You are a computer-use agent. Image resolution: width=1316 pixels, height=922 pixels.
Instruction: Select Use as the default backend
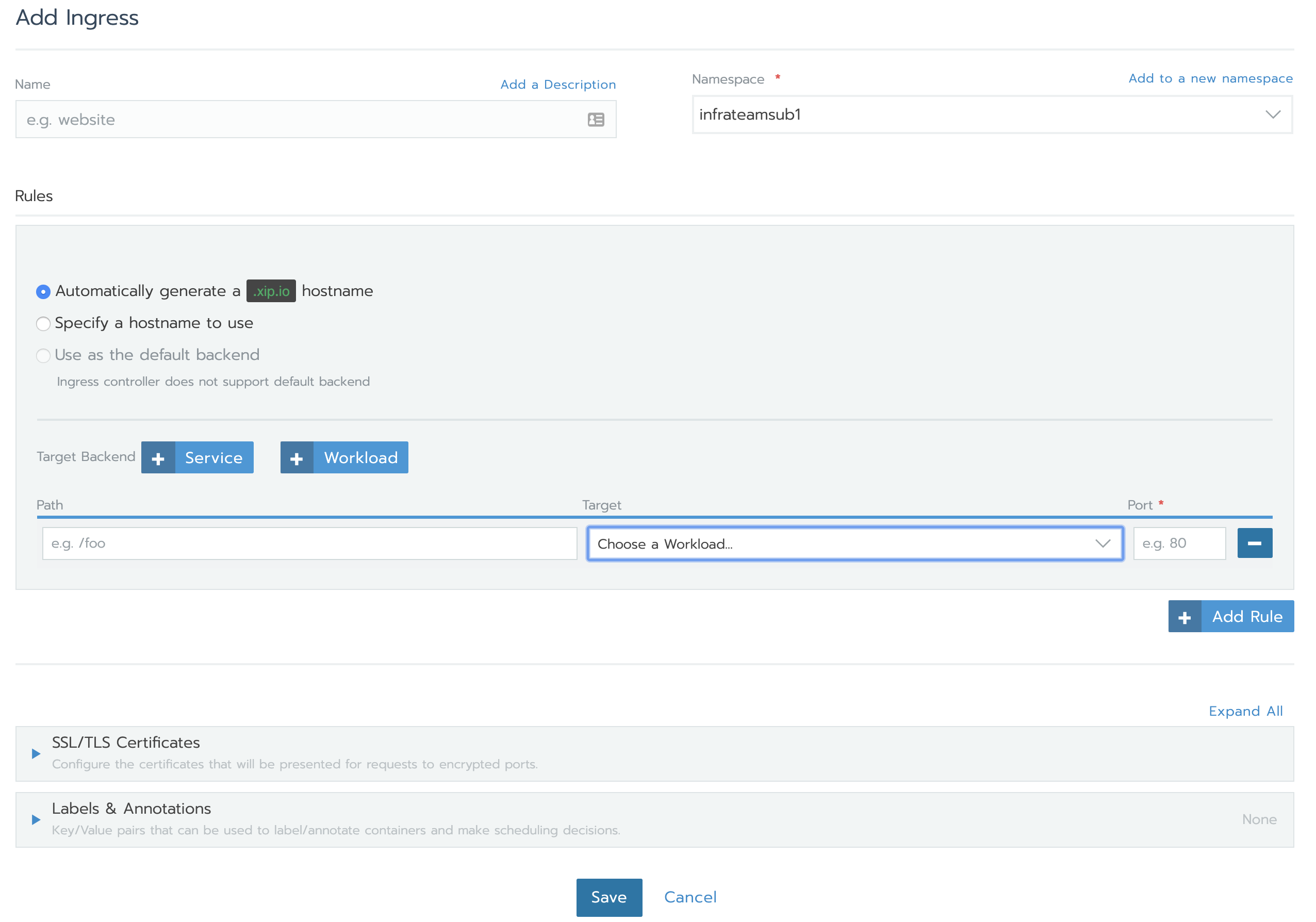[43, 356]
